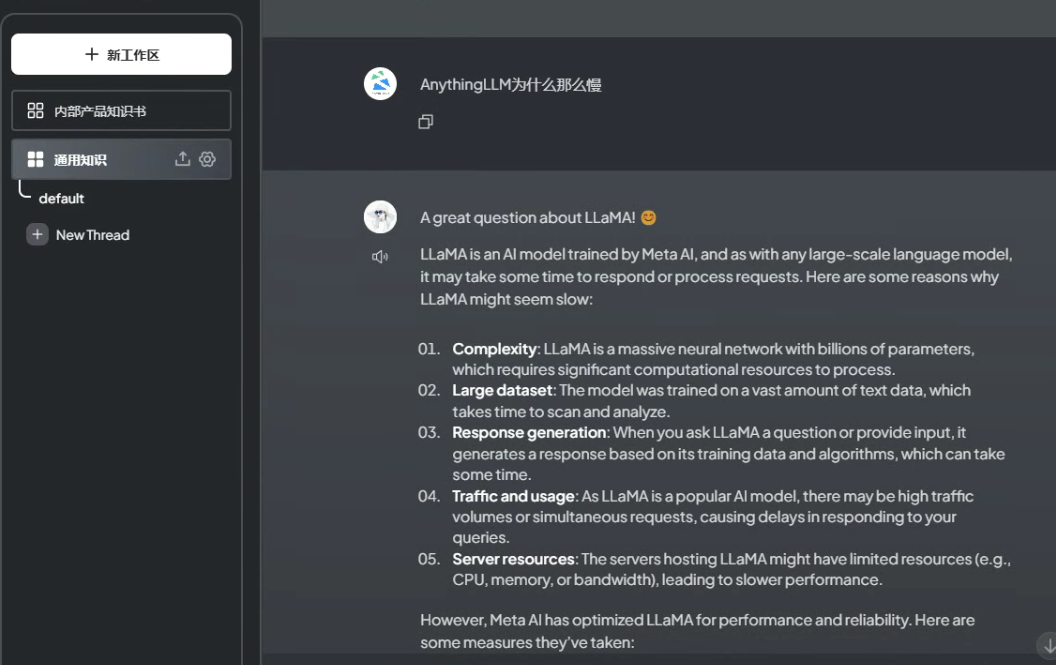Viewport: 1056px width, 665px height.
Task: Click the user message text AnythingLLM为什么那么慢
Action: (x=510, y=85)
